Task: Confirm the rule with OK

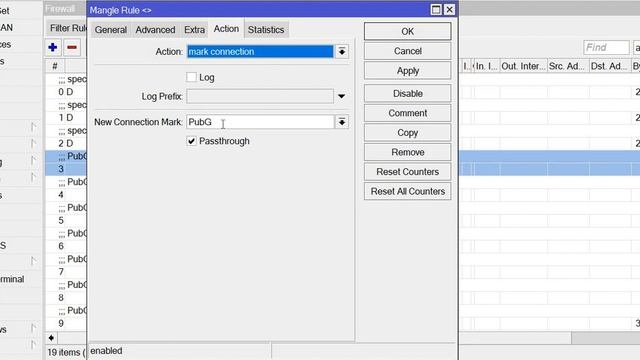Action: tap(407, 31)
